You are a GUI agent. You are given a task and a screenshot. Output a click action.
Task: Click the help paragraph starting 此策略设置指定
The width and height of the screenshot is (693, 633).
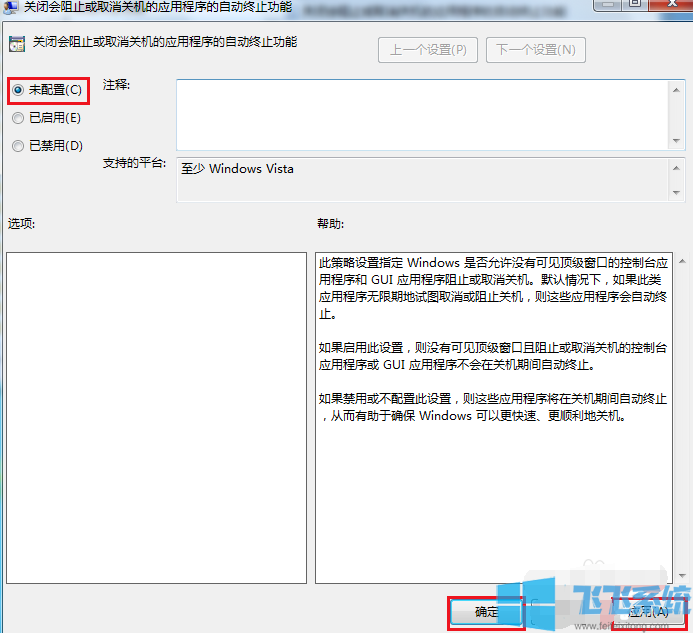click(493, 288)
